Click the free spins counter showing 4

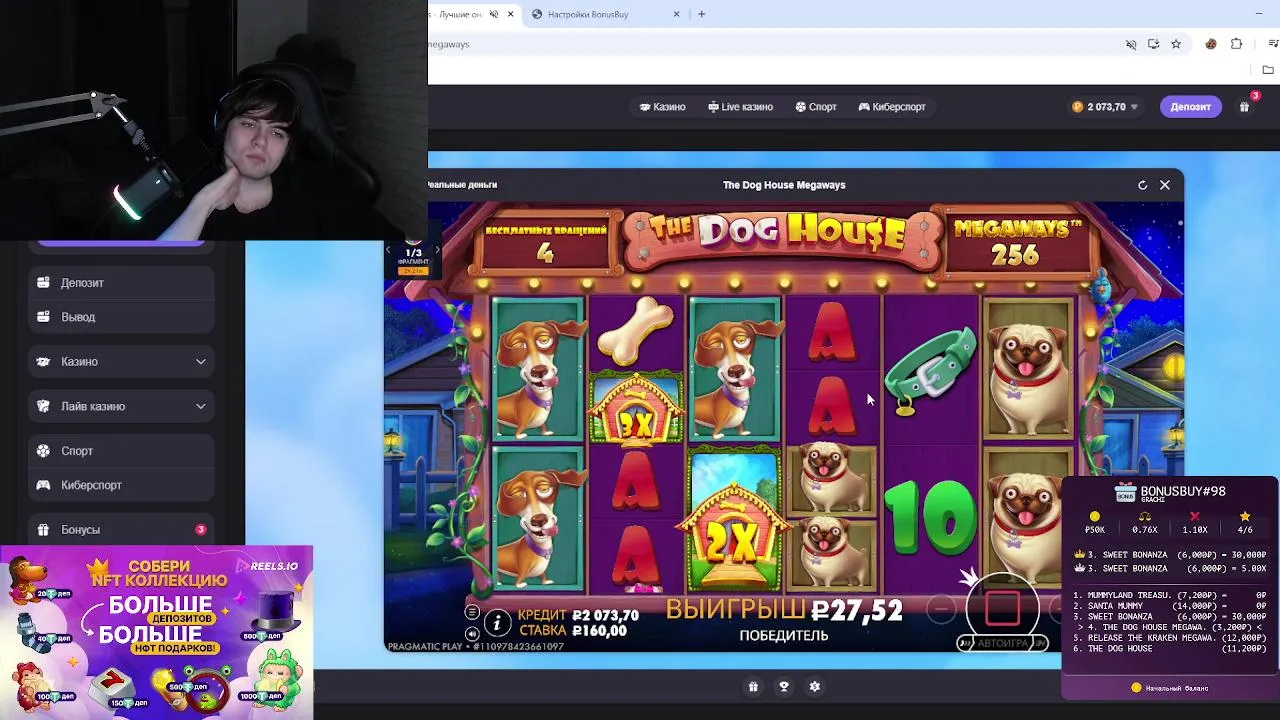(x=545, y=243)
